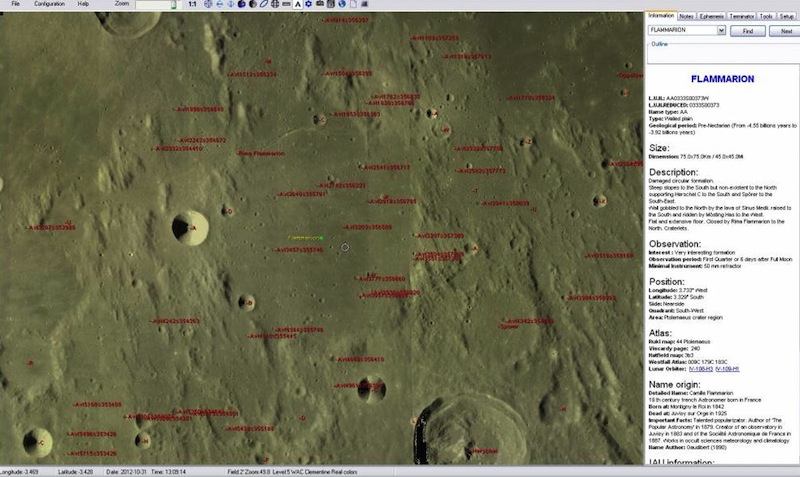This screenshot has width=800, height=477.
Task: Click the blue crosshair centering icon in toolbar
Action: 208,4
